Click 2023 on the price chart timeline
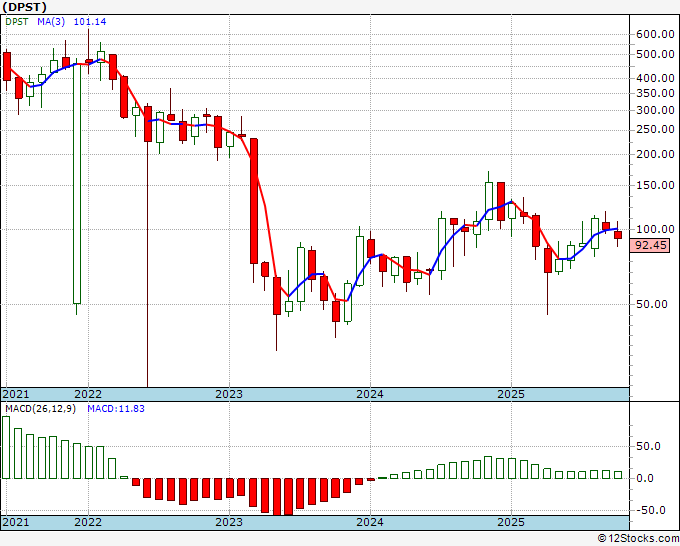 [x=229, y=394]
